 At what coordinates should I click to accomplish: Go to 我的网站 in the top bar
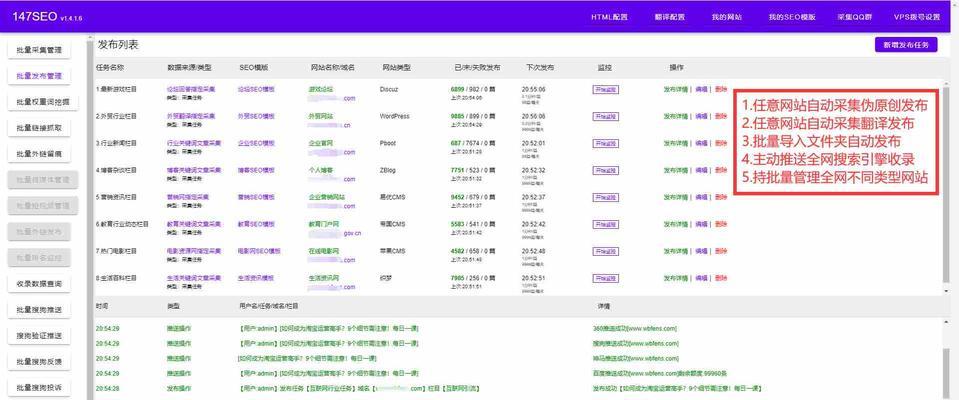[x=727, y=17]
